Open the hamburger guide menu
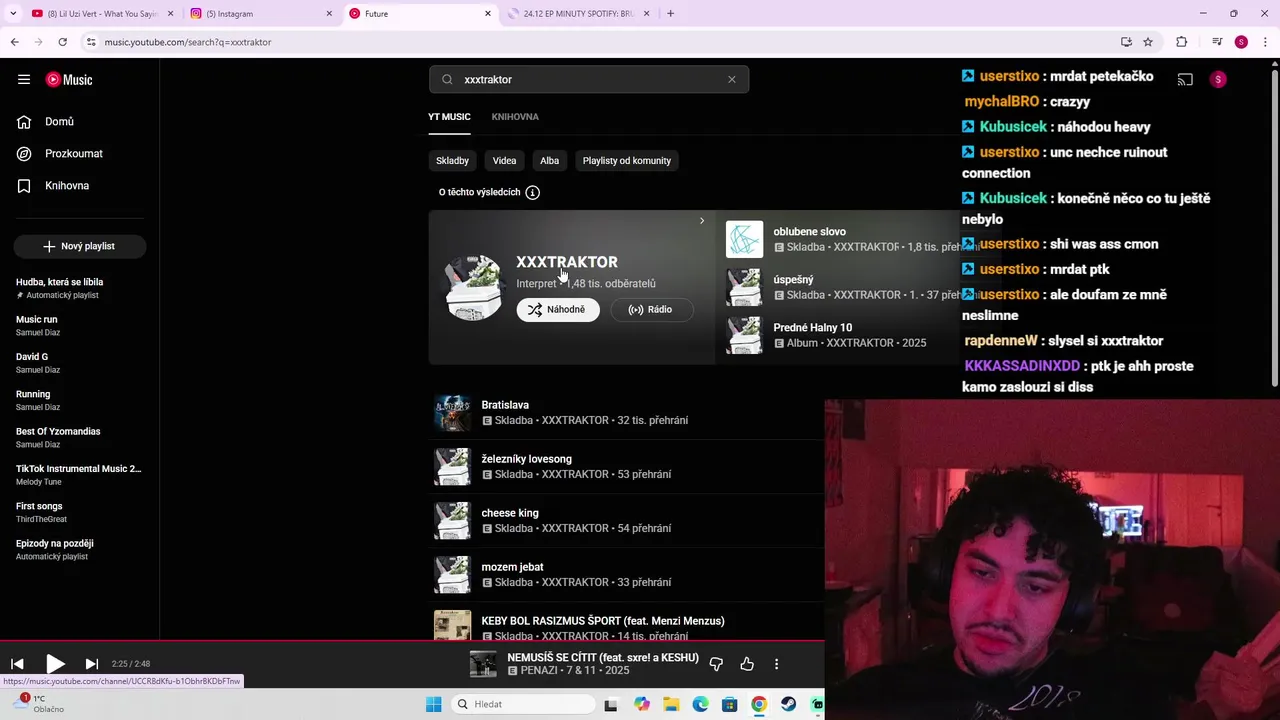The image size is (1280, 720). point(24,80)
